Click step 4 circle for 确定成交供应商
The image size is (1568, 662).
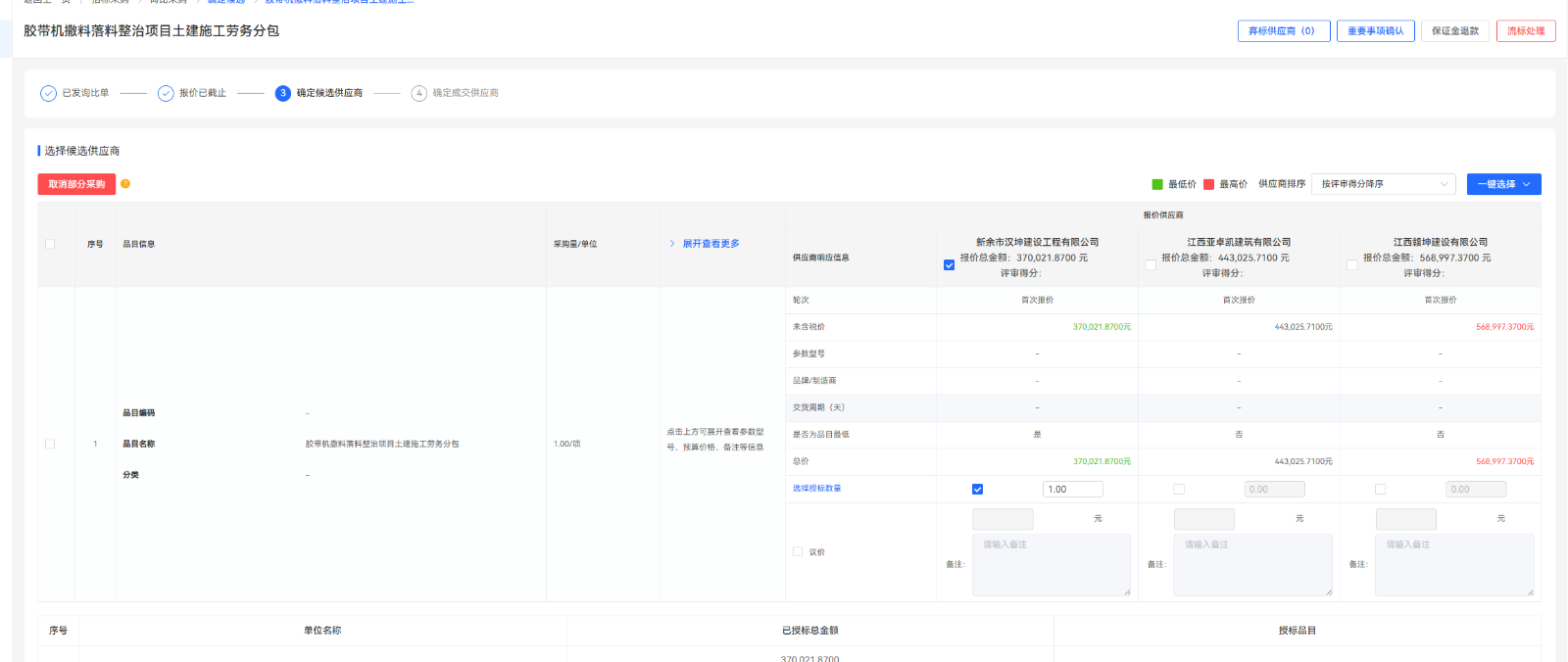(419, 93)
